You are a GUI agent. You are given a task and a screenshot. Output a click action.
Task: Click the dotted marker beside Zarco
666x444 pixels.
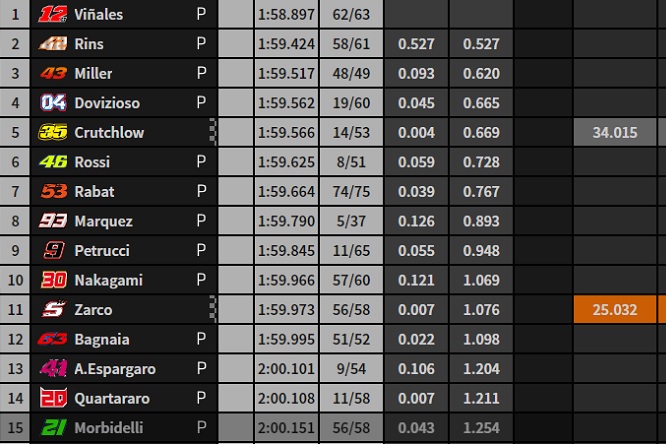pos(213,309)
